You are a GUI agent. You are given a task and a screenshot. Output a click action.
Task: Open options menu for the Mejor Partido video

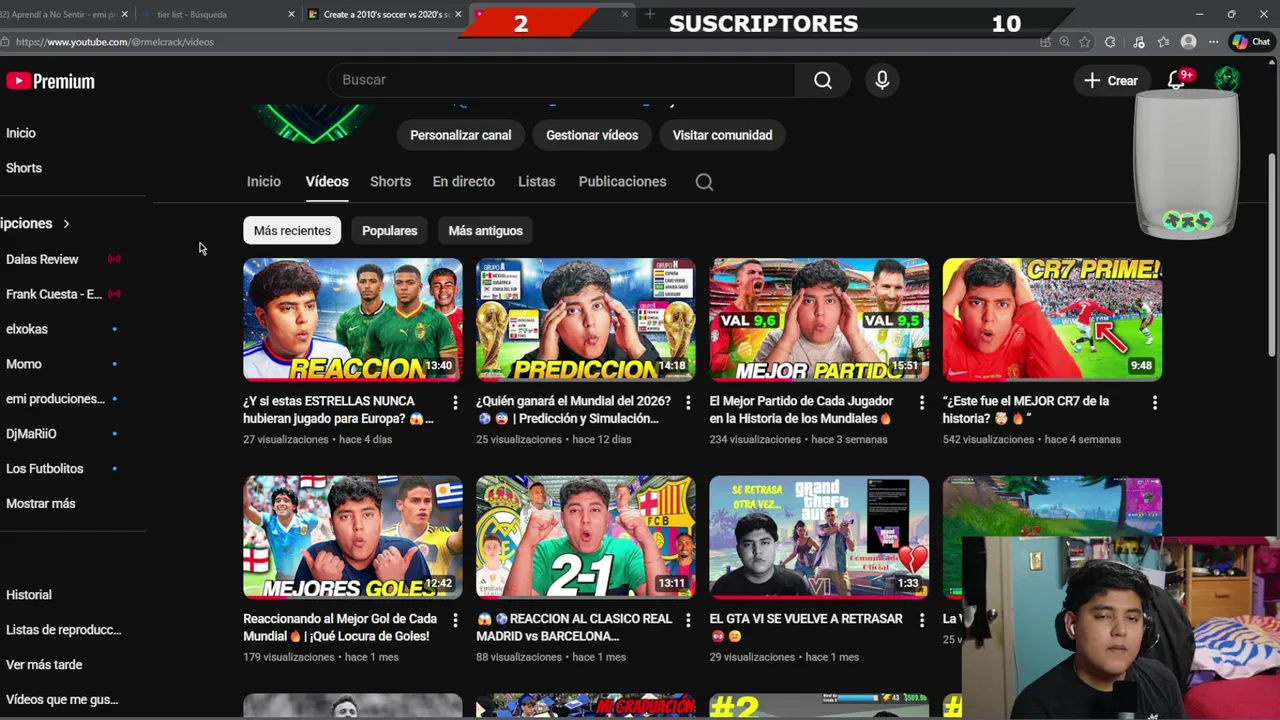click(922, 402)
